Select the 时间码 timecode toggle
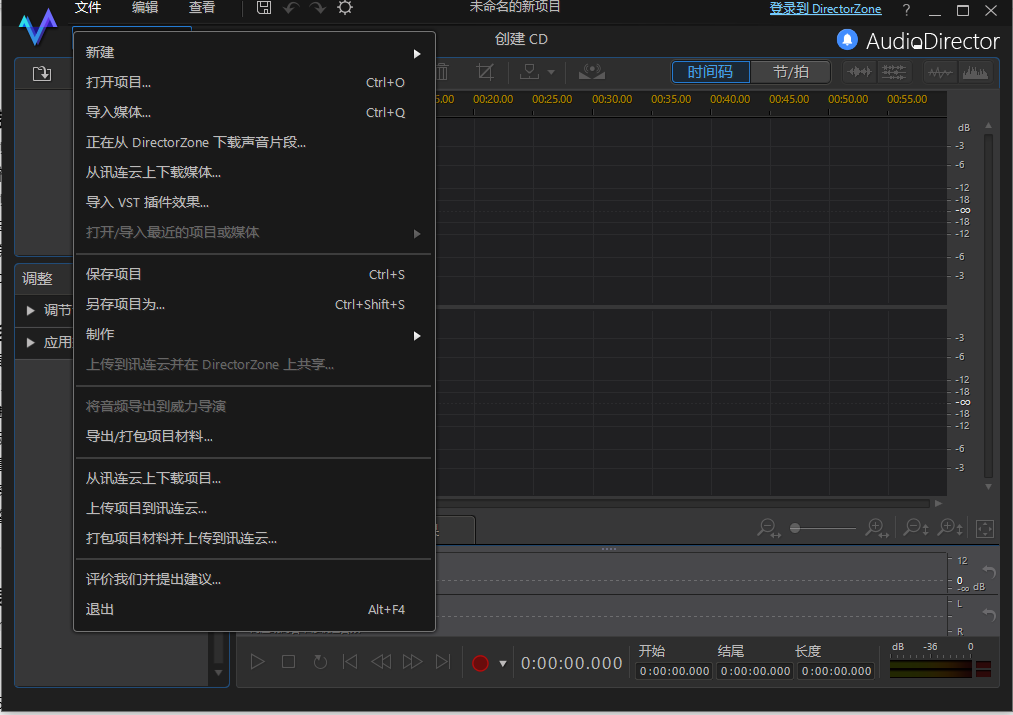 [710, 72]
